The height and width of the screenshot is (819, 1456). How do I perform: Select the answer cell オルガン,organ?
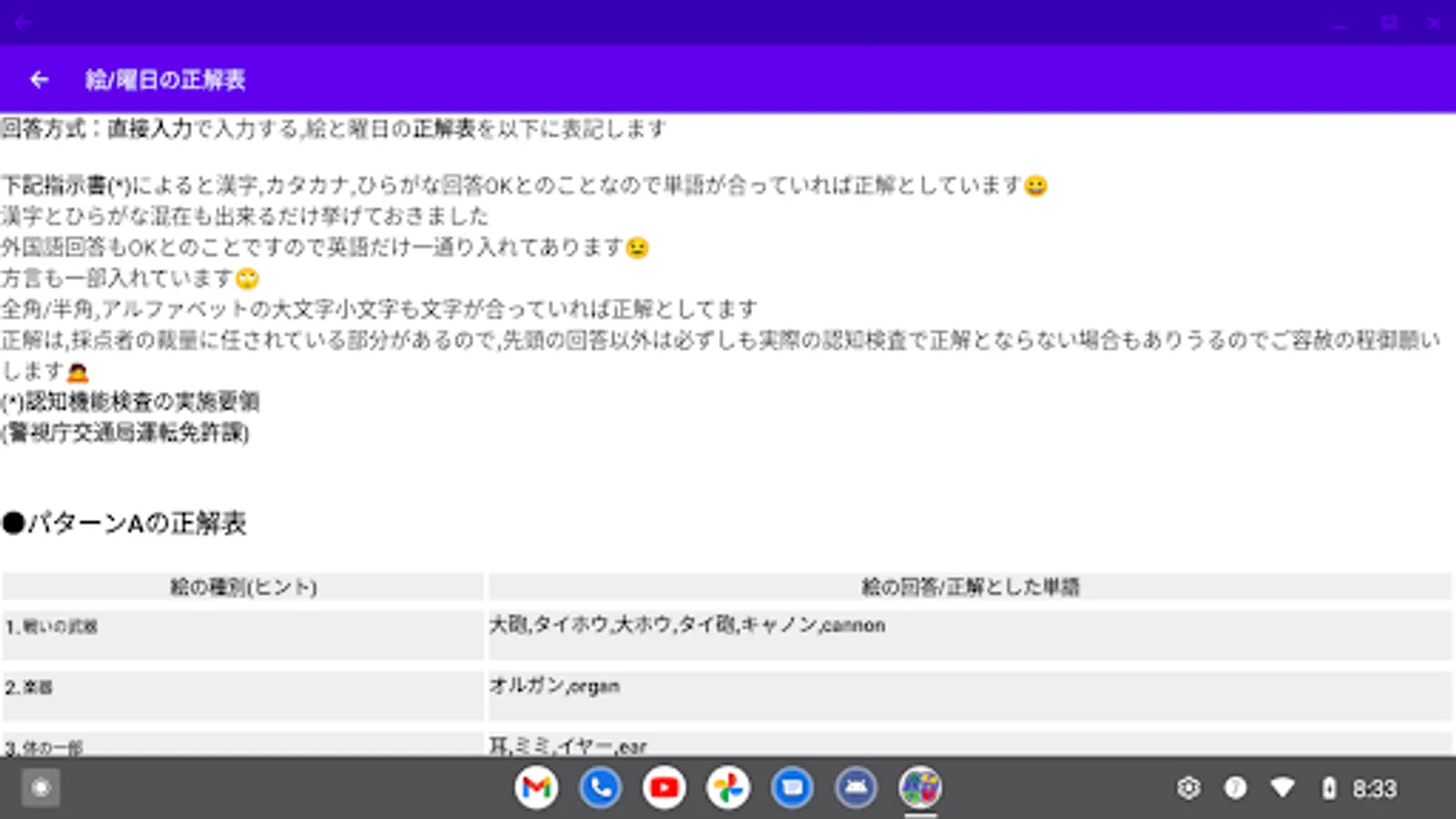(x=555, y=687)
